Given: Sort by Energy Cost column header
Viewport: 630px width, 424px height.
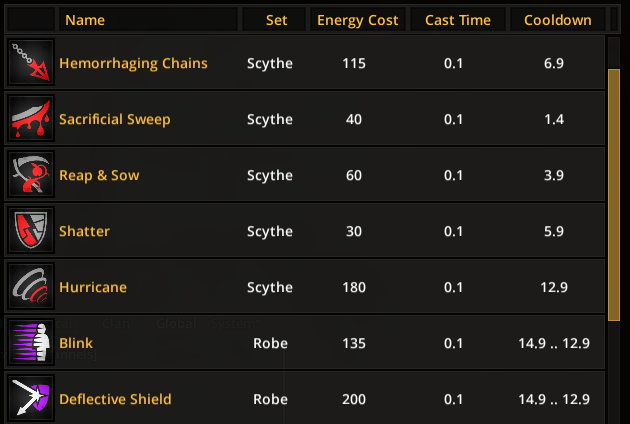Looking at the screenshot, I should [x=357, y=20].
